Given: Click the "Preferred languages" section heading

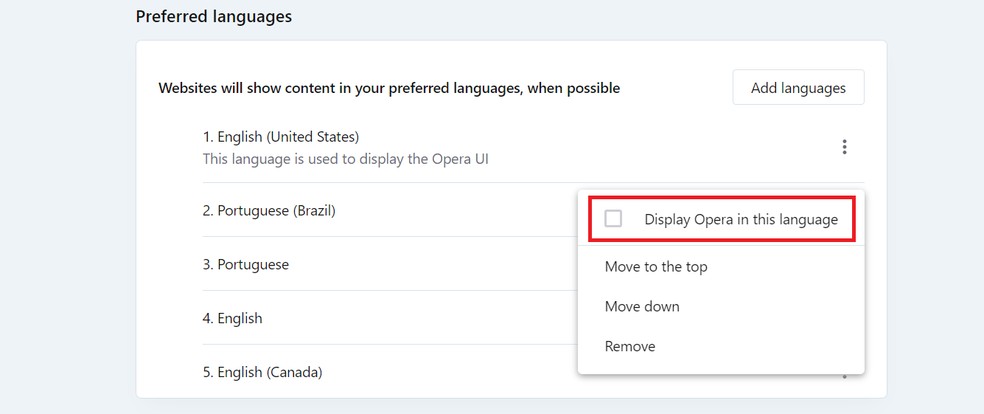Looking at the screenshot, I should [213, 17].
